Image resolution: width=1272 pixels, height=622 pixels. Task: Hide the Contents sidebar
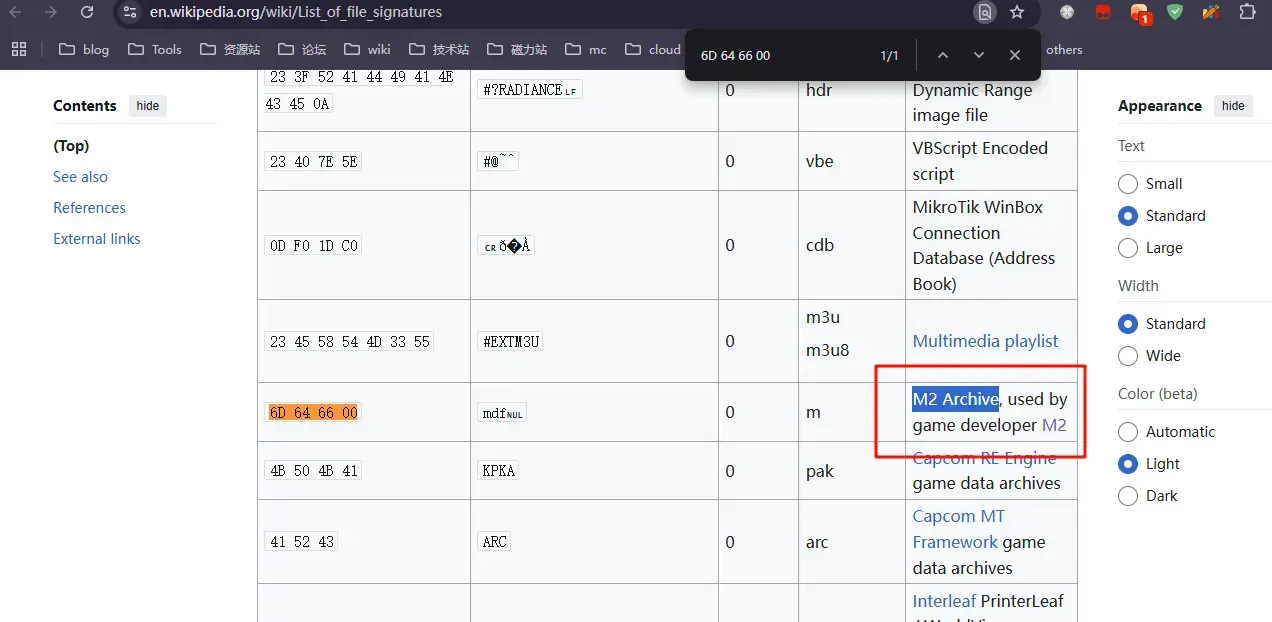[148, 106]
